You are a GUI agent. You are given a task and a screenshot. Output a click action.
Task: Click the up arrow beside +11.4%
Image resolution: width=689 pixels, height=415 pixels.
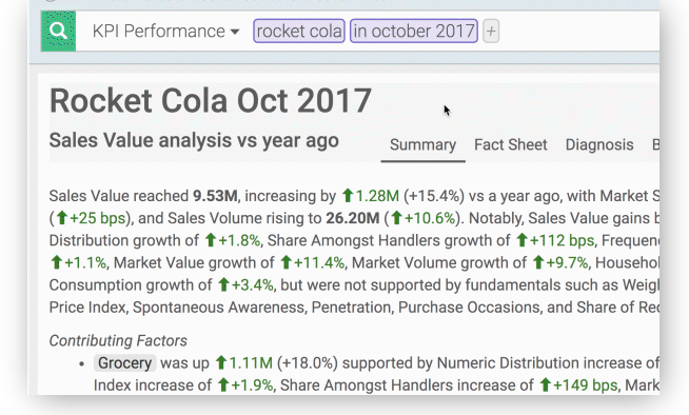point(287,263)
